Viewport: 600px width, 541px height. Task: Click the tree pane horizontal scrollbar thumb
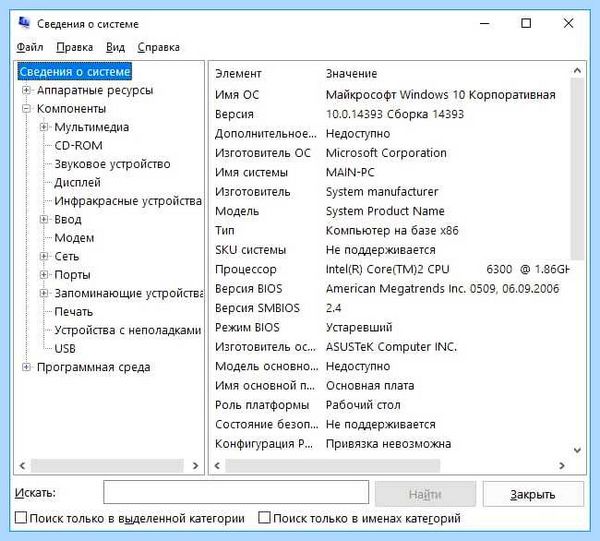point(107,466)
